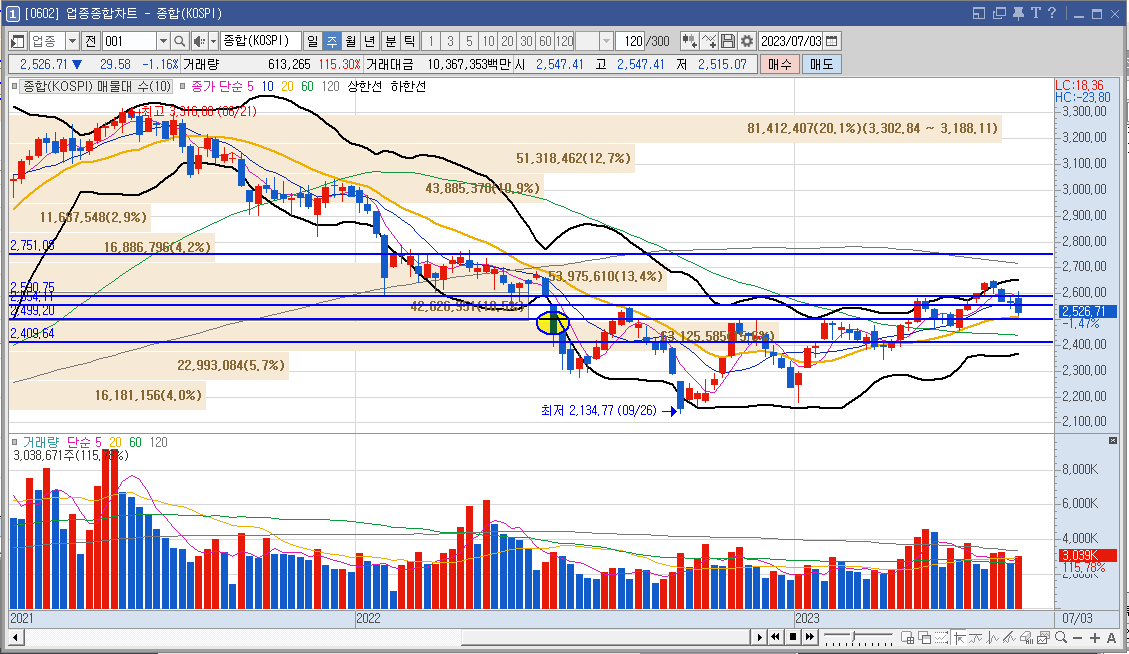1129x654 pixels.
Task: Click the magnifier search icon beside code
Action: point(180,41)
